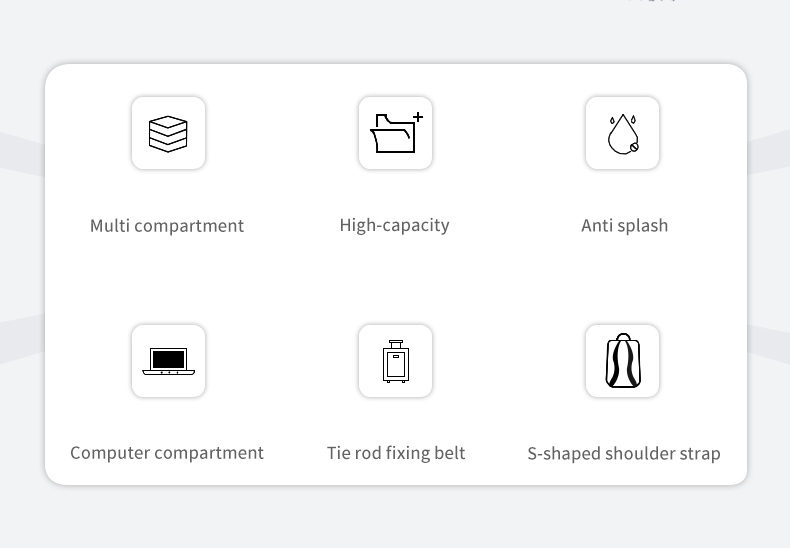Click the stacked layers Multi compartment icon
The height and width of the screenshot is (548, 790).
pos(168,133)
